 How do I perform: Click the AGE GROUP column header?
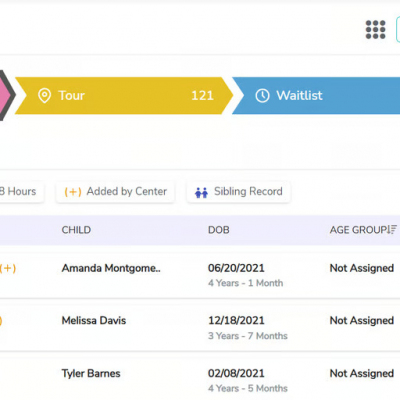click(359, 230)
